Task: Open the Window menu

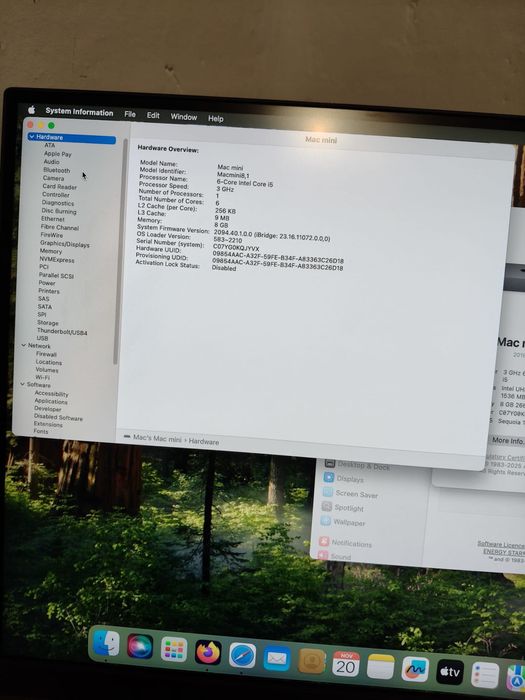Action: pyautogui.click(x=183, y=117)
